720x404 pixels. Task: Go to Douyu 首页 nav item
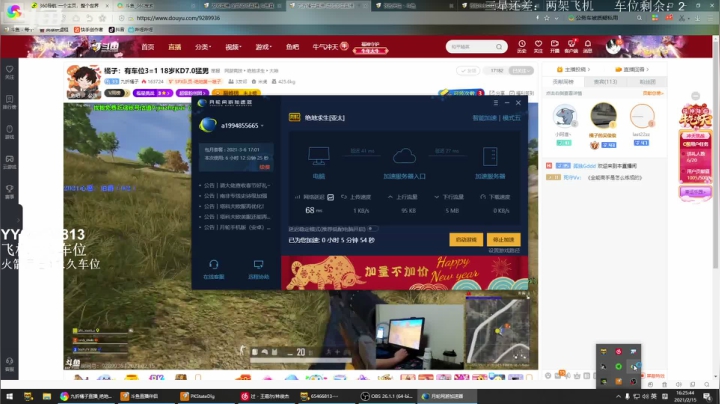coord(148,47)
